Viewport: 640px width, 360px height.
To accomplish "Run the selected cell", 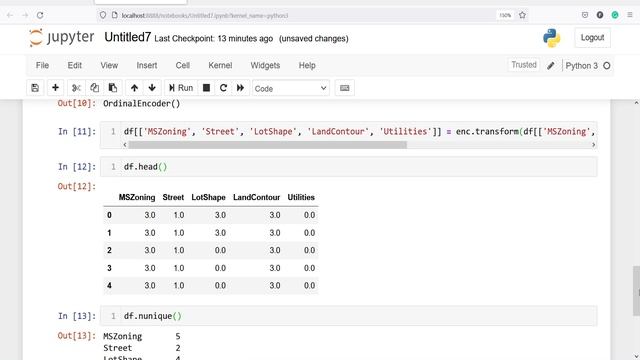I will click(181, 88).
